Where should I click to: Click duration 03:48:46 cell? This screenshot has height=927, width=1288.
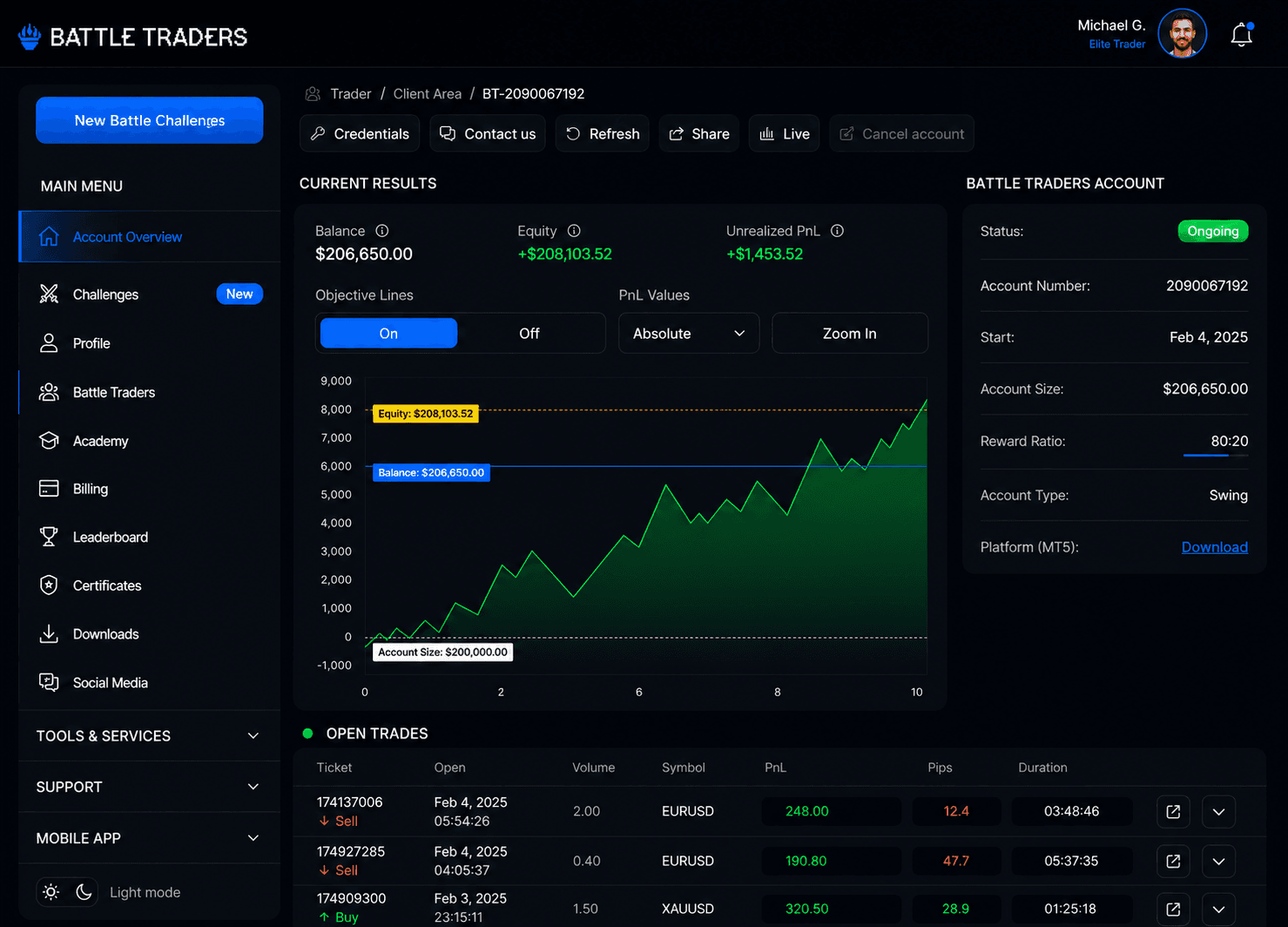tap(1072, 811)
